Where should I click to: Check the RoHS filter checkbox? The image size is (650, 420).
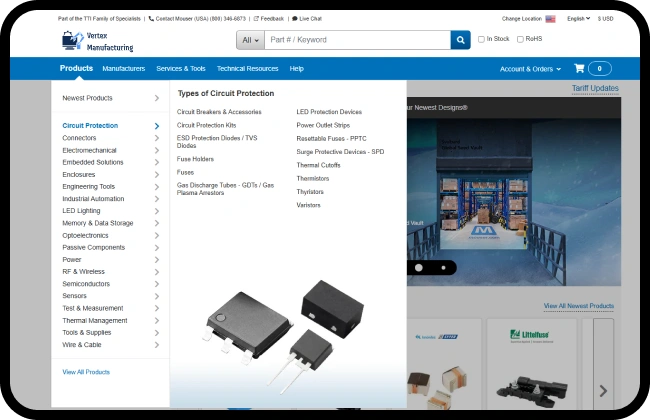[520, 39]
